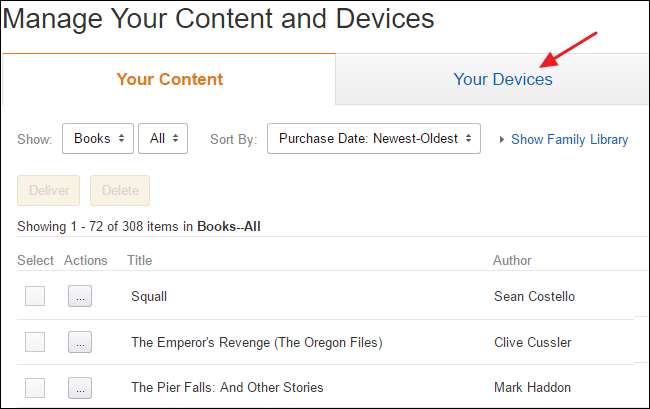The height and width of the screenshot is (409, 650).
Task: Open the book title Squall
Action: click(x=149, y=296)
